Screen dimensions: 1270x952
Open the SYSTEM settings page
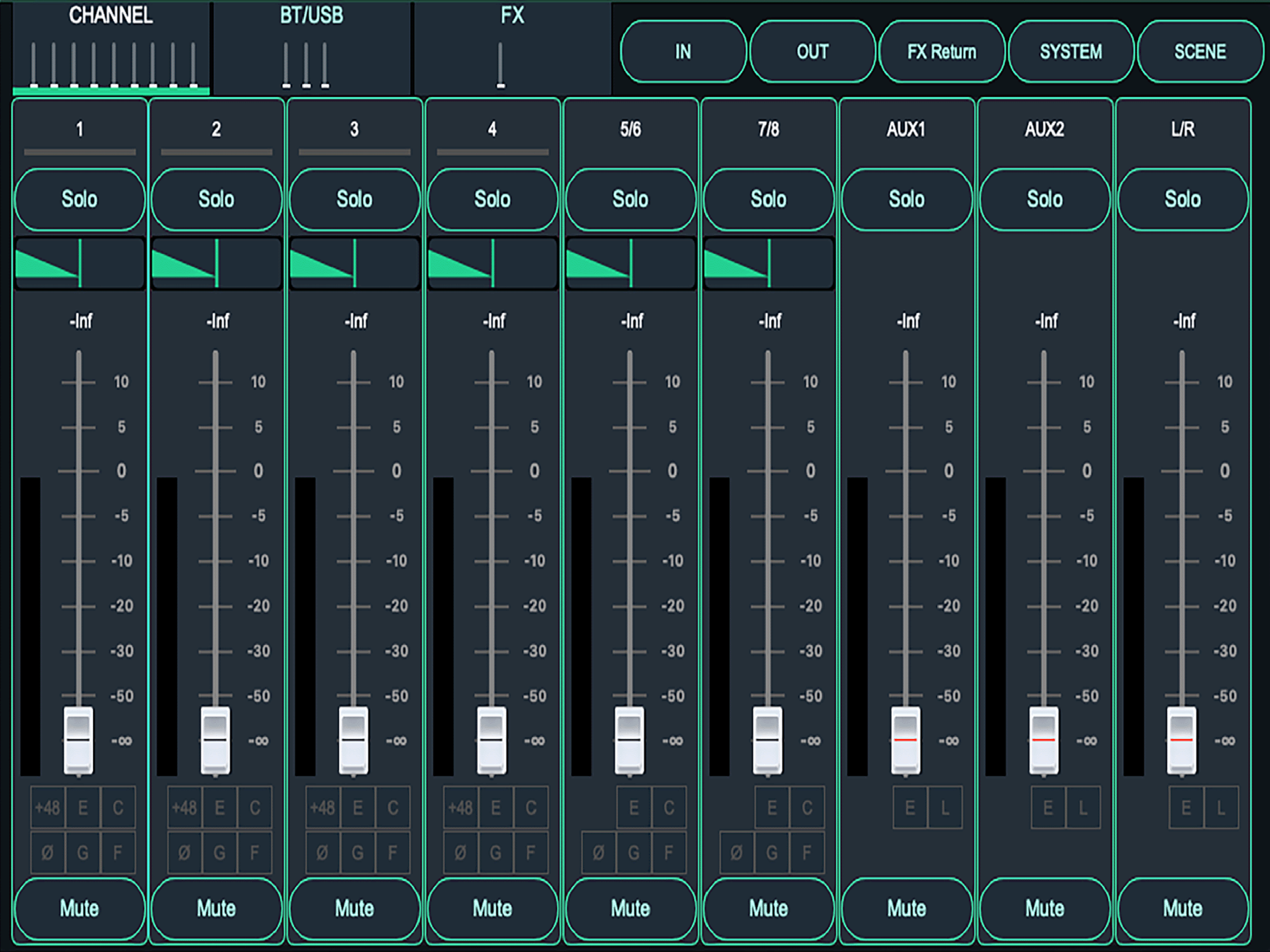point(1071,52)
